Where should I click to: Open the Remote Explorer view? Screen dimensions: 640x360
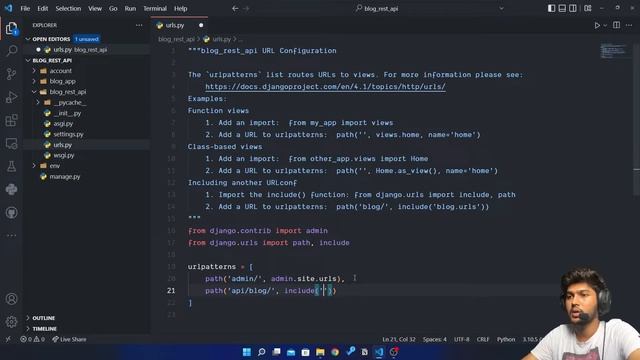point(11,143)
